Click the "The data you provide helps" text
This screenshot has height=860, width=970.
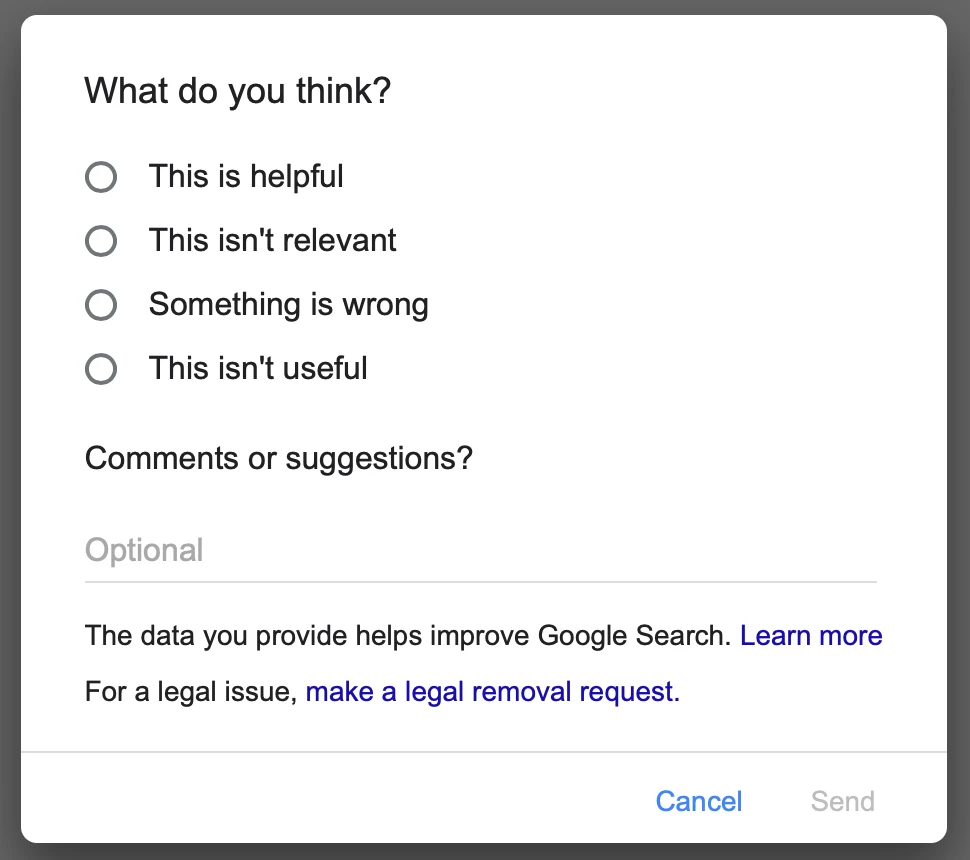(253, 635)
